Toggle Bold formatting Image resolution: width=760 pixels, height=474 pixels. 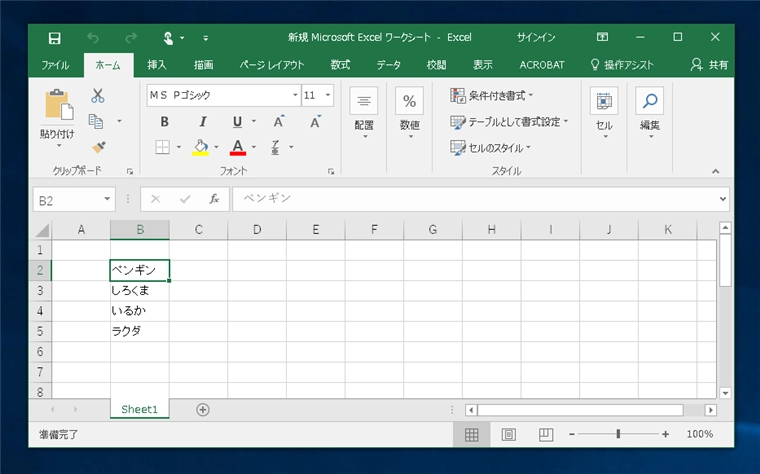[x=164, y=122]
